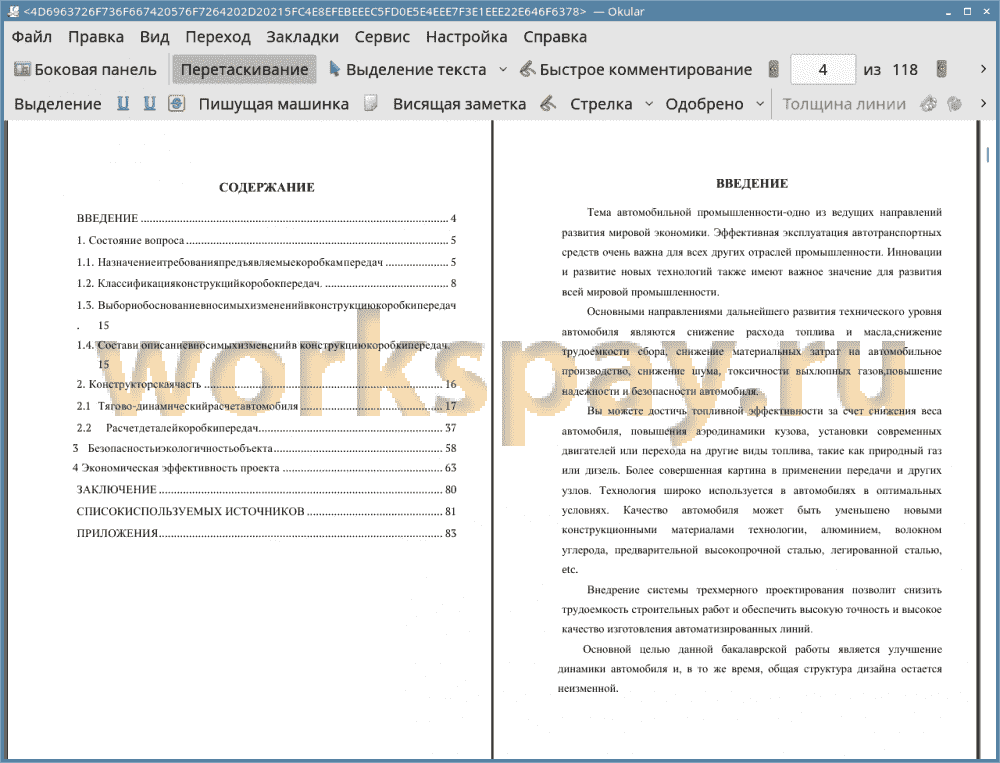The width and height of the screenshot is (1000, 763).
Task: Go to the next page using the icon right of 118
Action: click(941, 70)
